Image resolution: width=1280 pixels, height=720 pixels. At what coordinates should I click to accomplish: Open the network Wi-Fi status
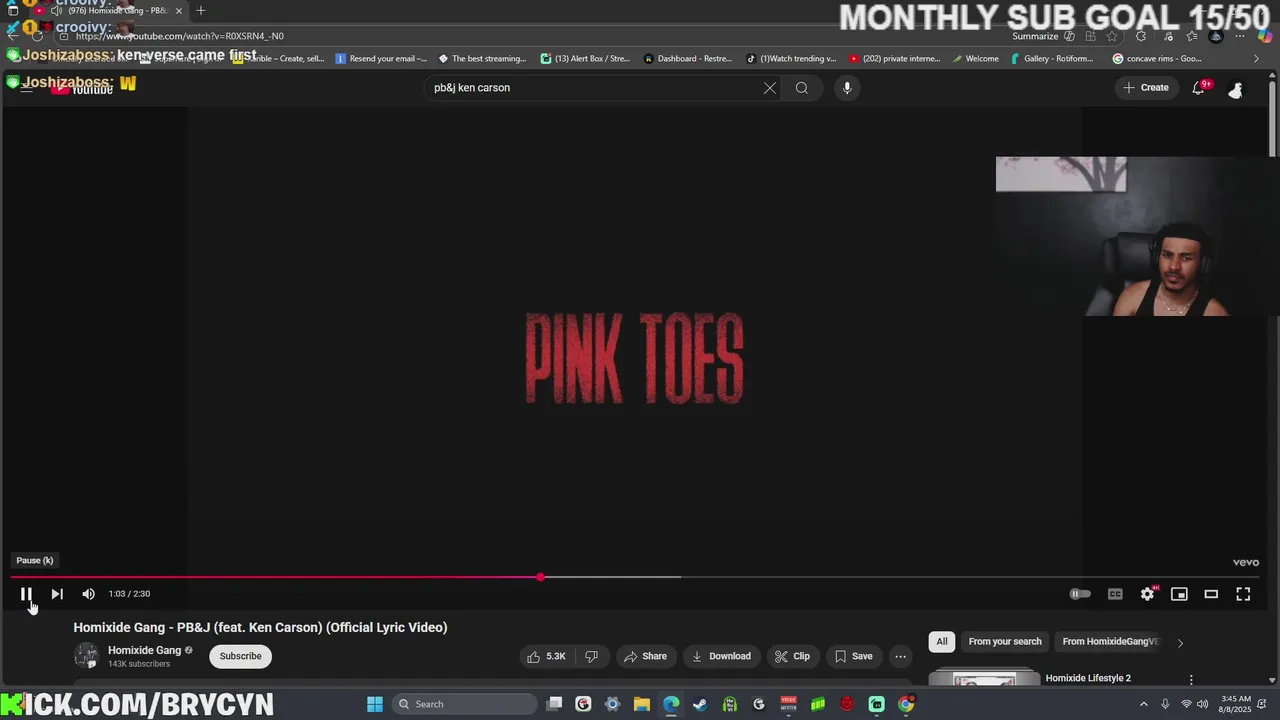(x=1186, y=704)
